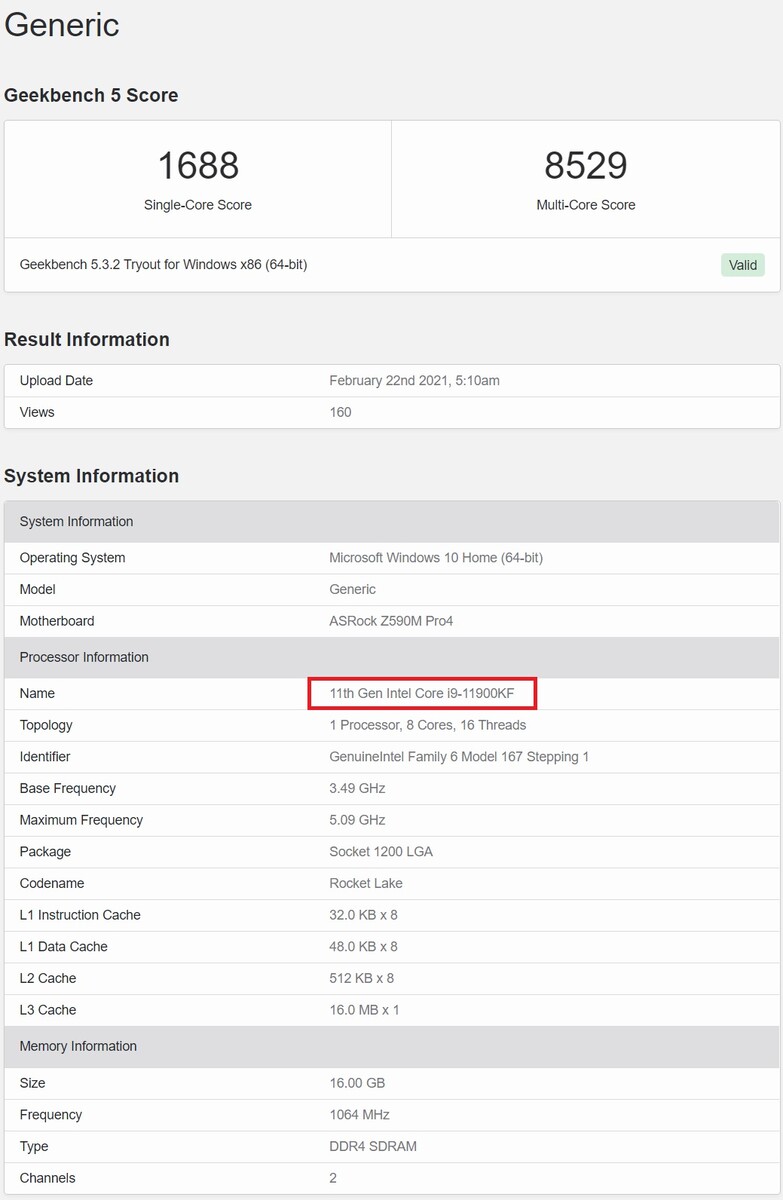Screen dimensions: 783x1200
Task: Click the Identifier label
Action: [45, 757]
